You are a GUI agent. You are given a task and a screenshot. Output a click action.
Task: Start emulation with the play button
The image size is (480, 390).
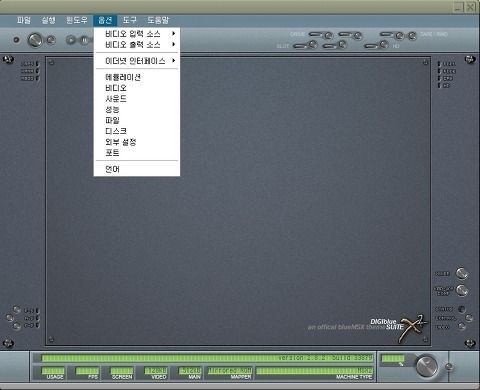tap(71, 40)
